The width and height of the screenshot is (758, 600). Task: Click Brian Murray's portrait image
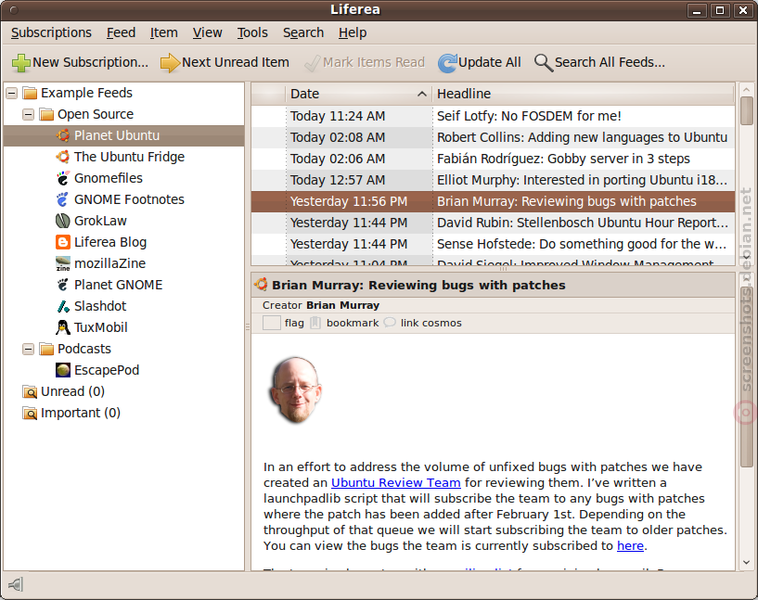[x=295, y=390]
